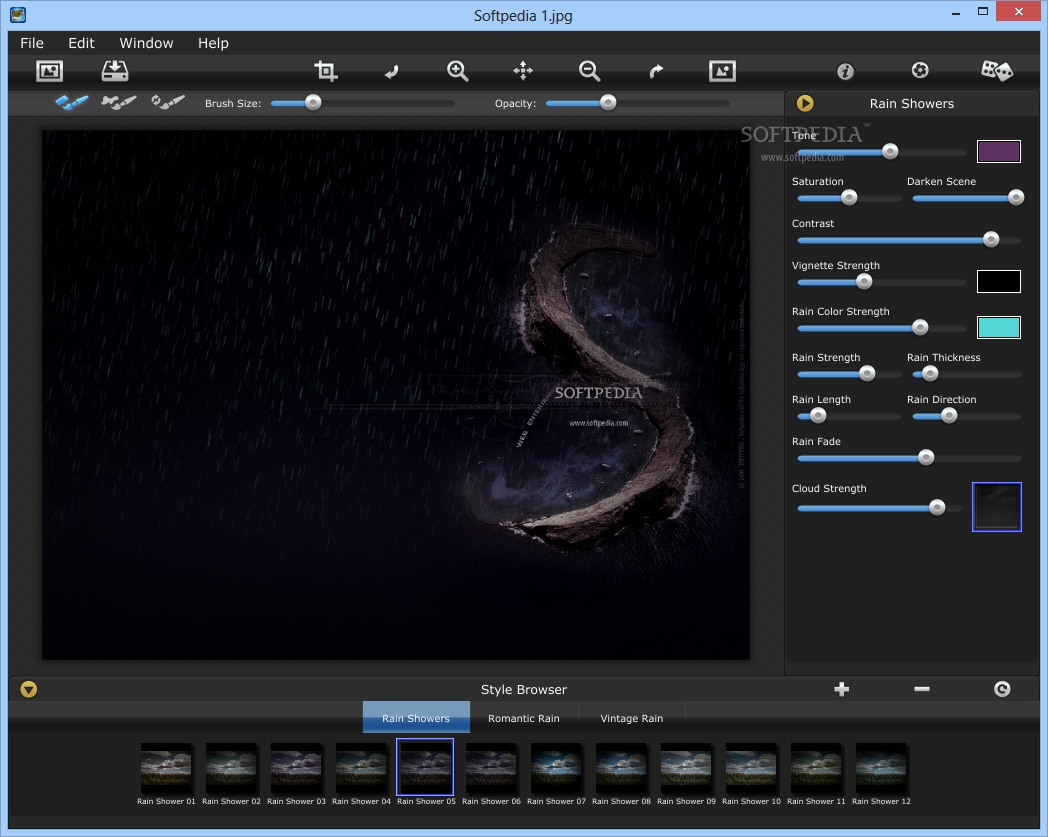This screenshot has width=1048, height=837.
Task: Randomize style with dice icon
Action: 997,70
